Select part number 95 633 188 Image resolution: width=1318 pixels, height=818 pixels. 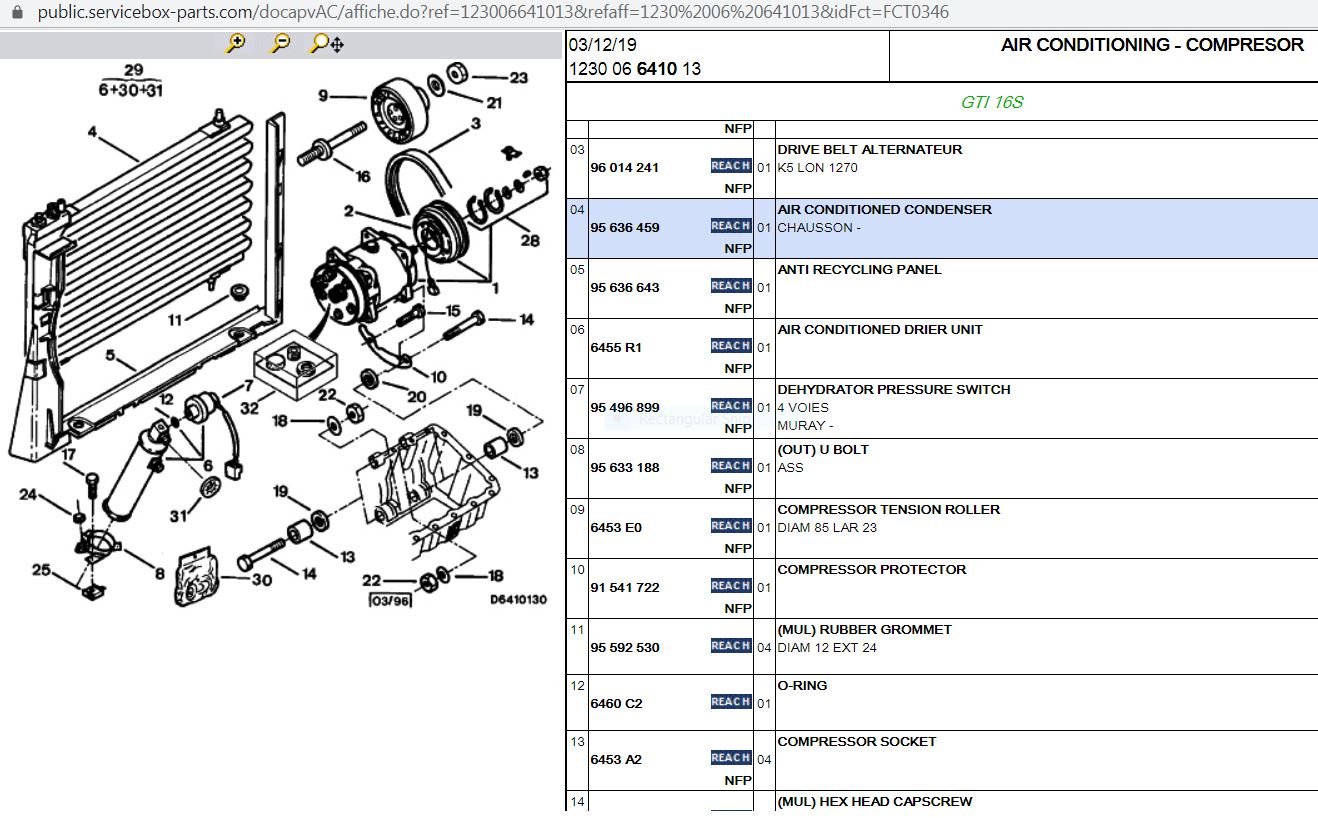pos(625,468)
